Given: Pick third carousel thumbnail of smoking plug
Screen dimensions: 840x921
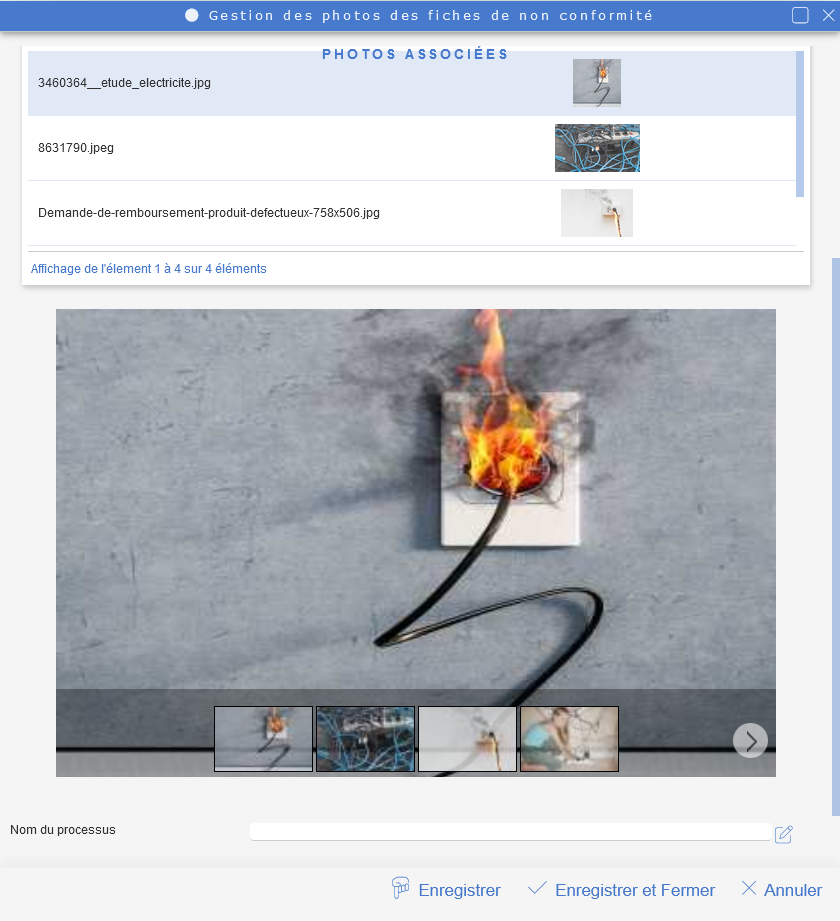Looking at the screenshot, I should 468,739.
